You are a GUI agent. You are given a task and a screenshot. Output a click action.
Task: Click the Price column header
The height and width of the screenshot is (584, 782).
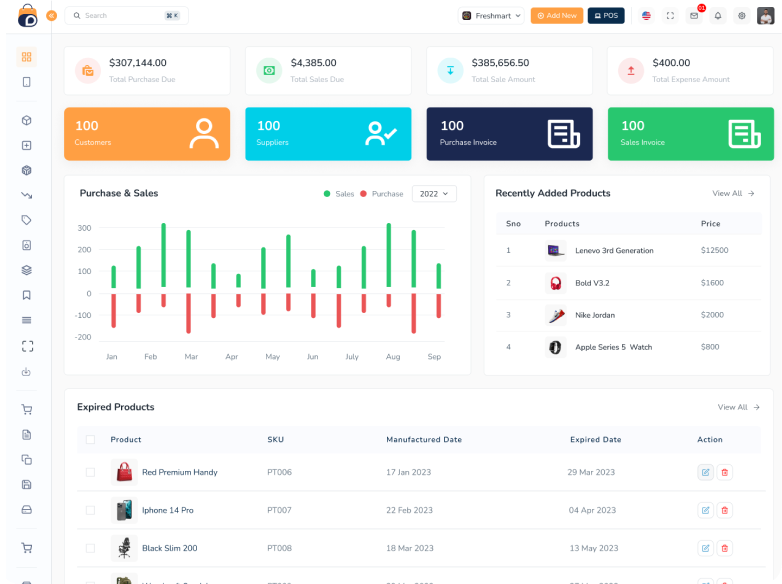(x=710, y=224)
